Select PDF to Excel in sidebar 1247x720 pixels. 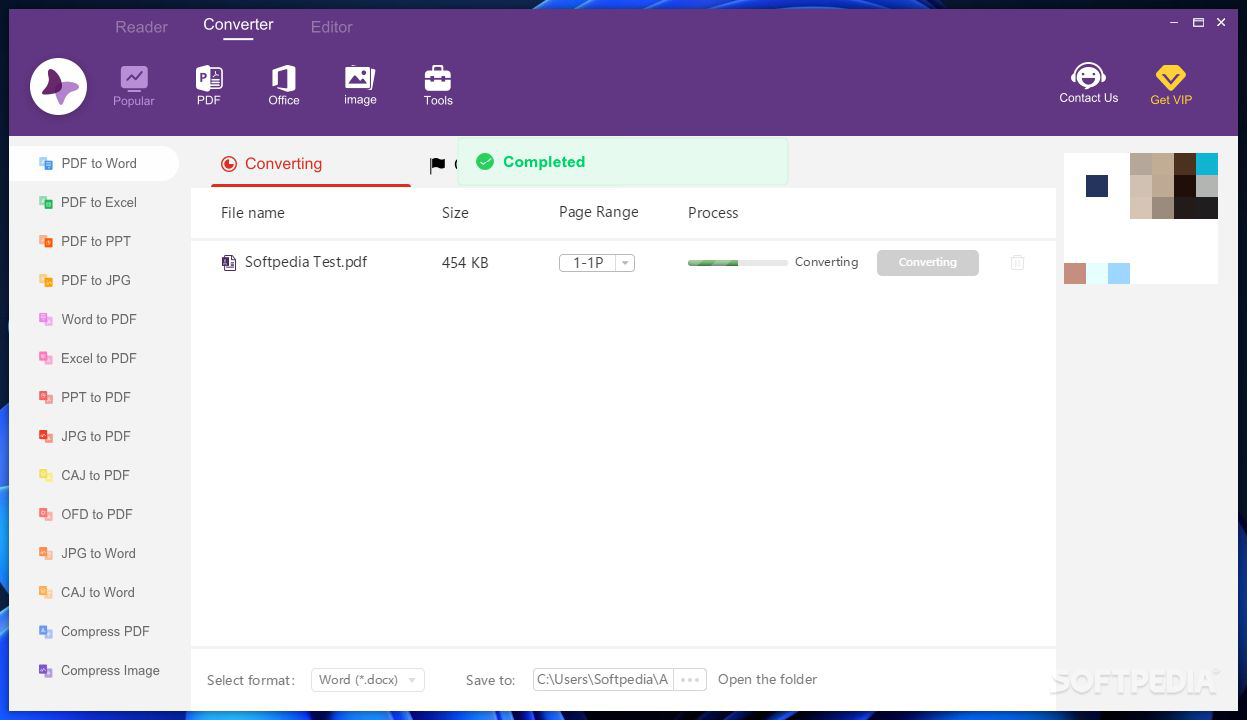pos(94,202)
